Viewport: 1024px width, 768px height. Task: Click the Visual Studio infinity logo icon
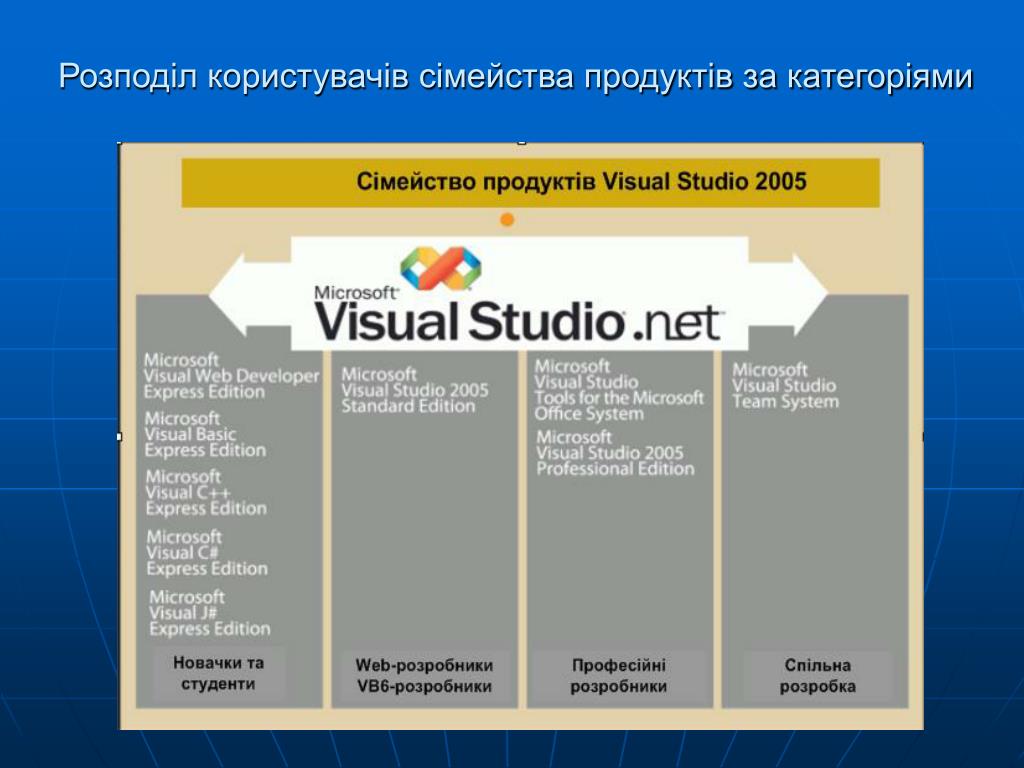point(441,268)
